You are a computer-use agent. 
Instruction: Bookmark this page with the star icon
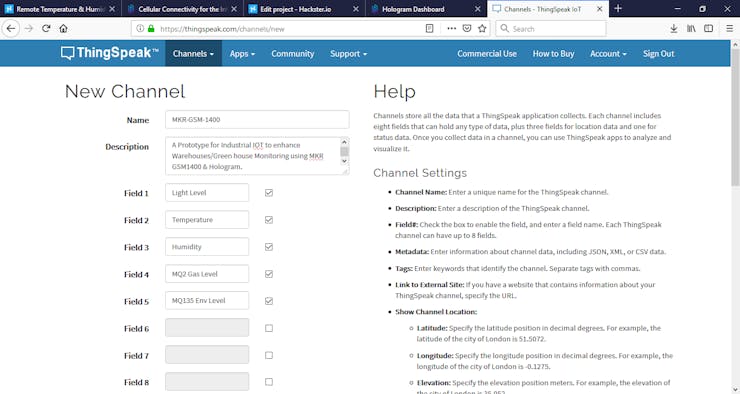482,28
